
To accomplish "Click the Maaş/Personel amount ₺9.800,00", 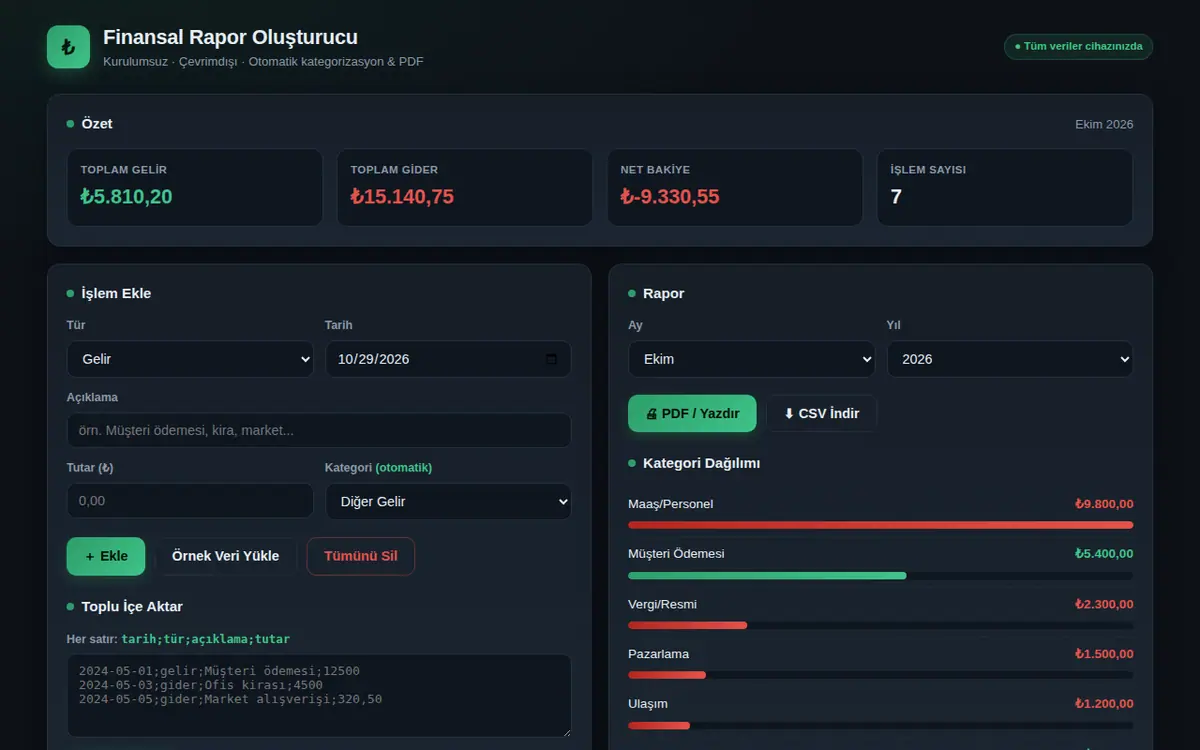I will click(x=1104, y=504).
